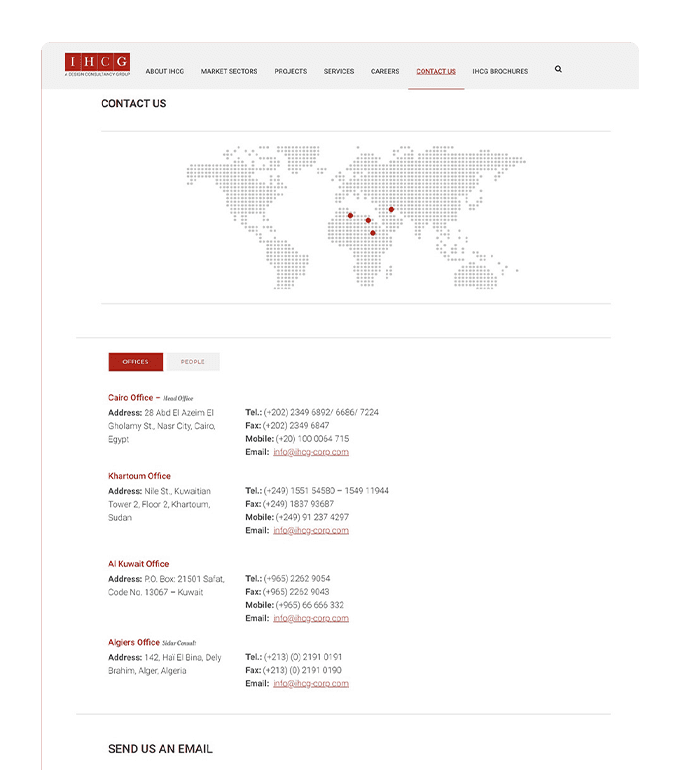Click the Cairo Office email link

tap(311, 452)
